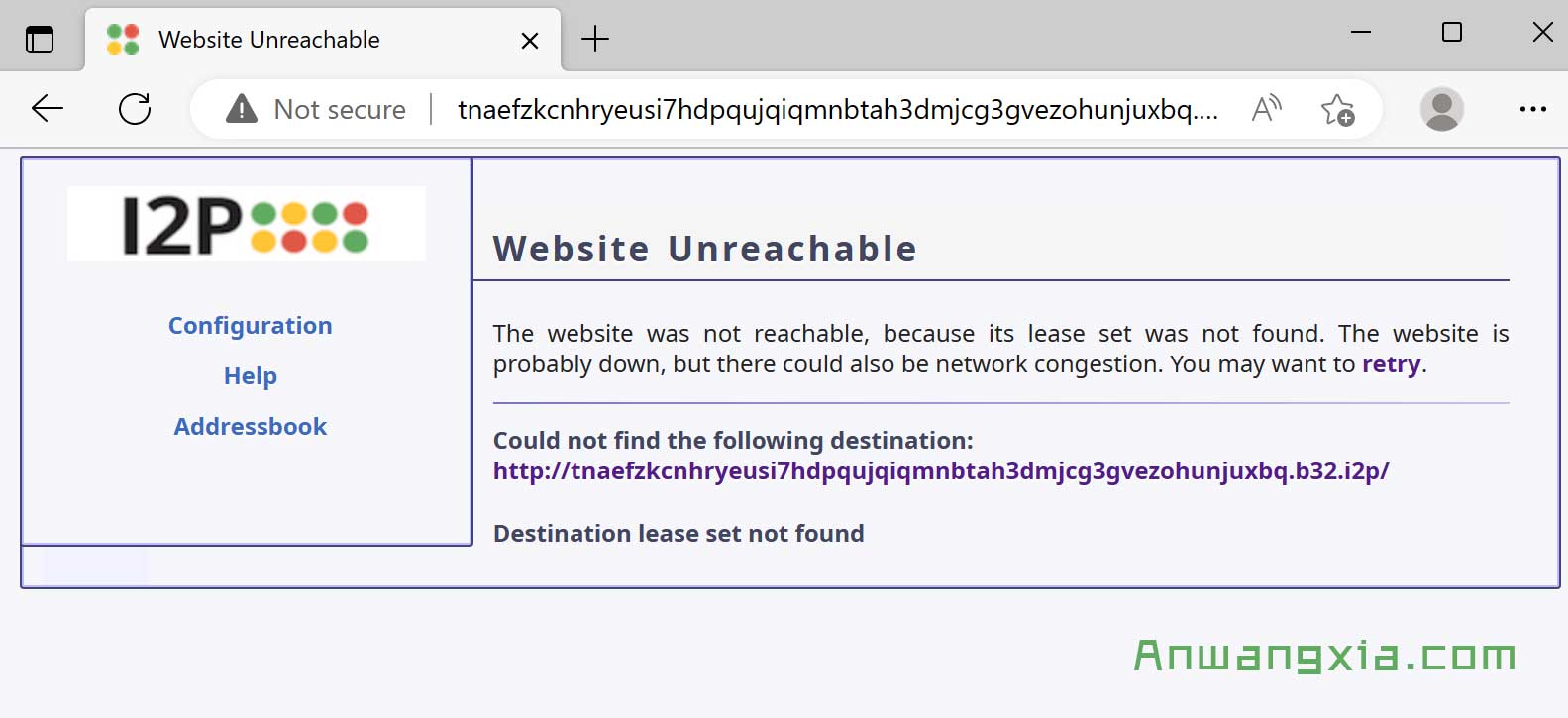1568x718 pixels.
Task: Open the Addressbook link
Action: click(251, 427)
